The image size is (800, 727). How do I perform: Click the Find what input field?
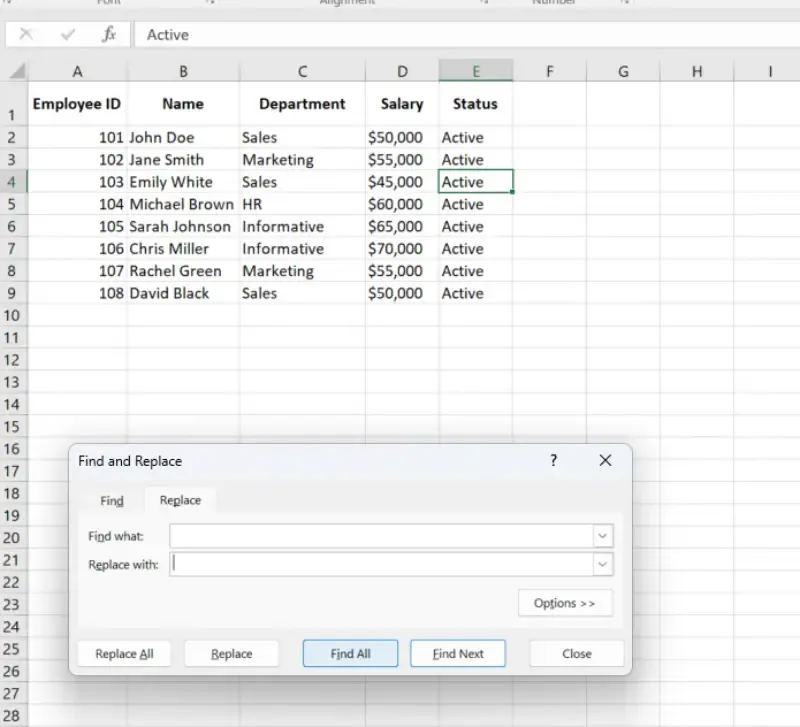pyautogui.click(x=382, y=536)
